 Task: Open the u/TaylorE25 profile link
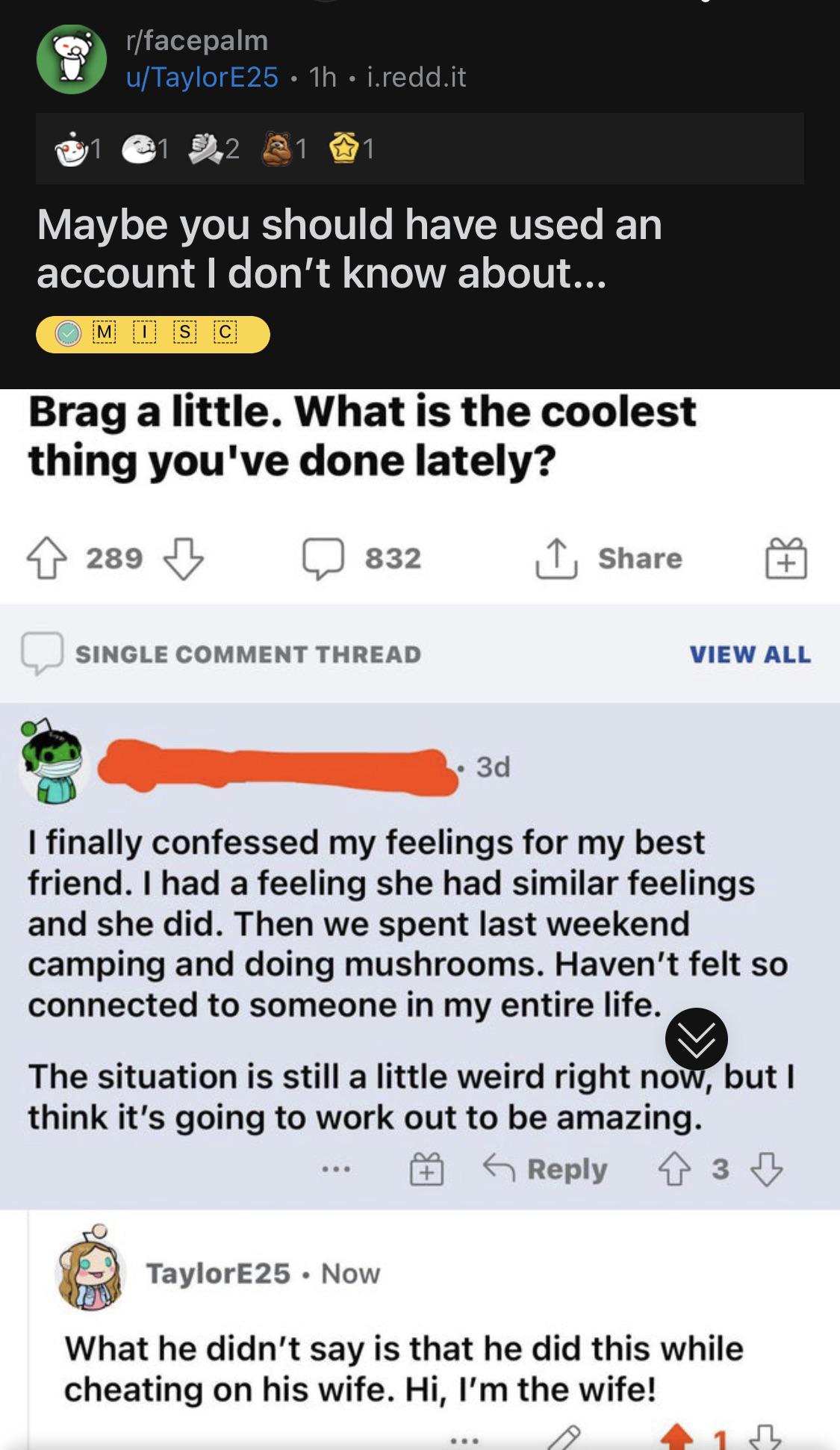[x=202, y=77]
